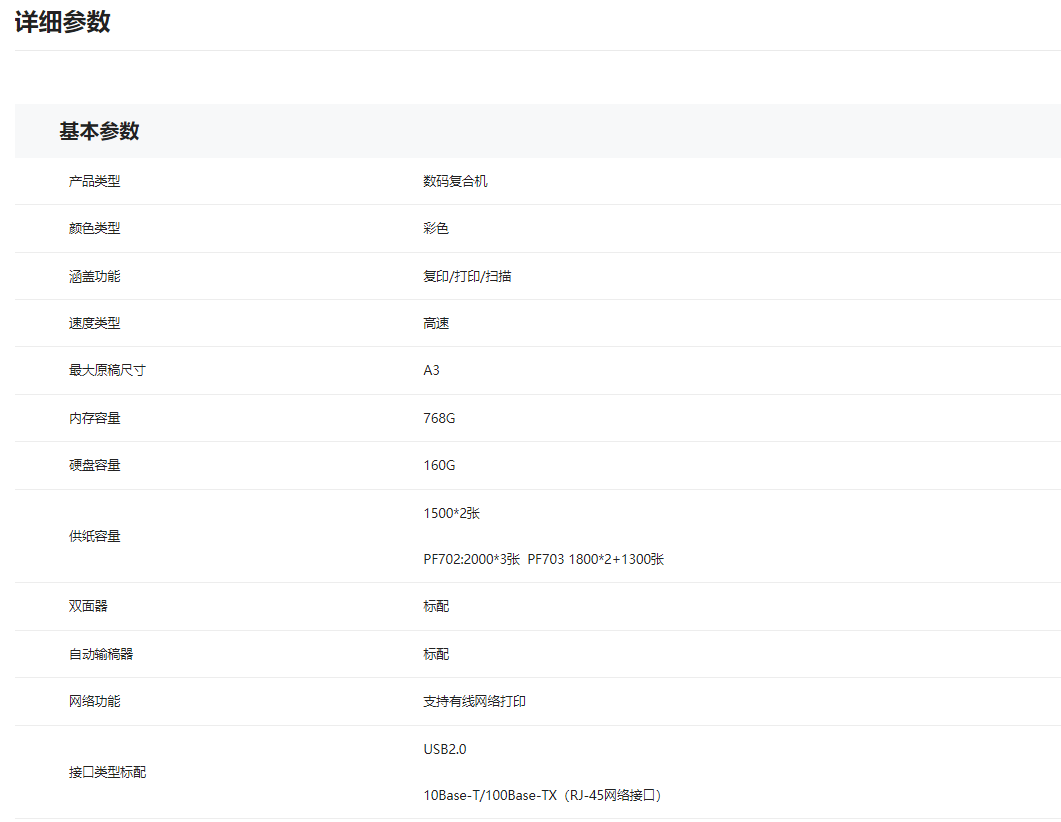Select the 彩色 color type value

(436, 228)
